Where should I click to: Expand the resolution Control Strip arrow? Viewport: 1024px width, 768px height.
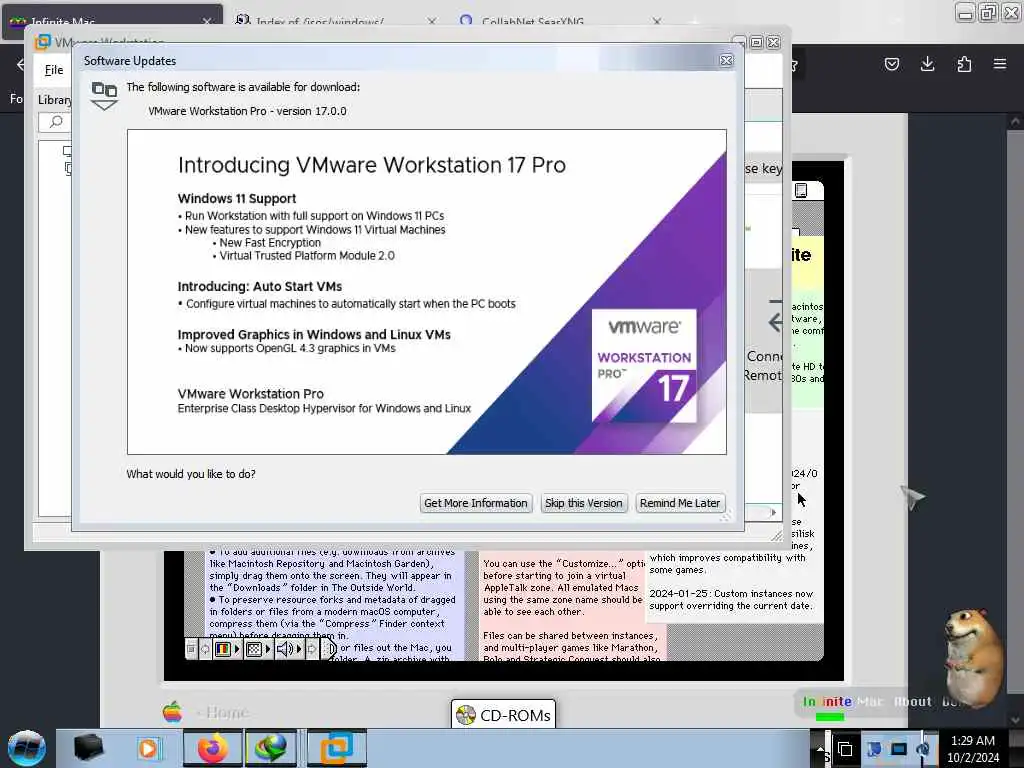(268, 649)
